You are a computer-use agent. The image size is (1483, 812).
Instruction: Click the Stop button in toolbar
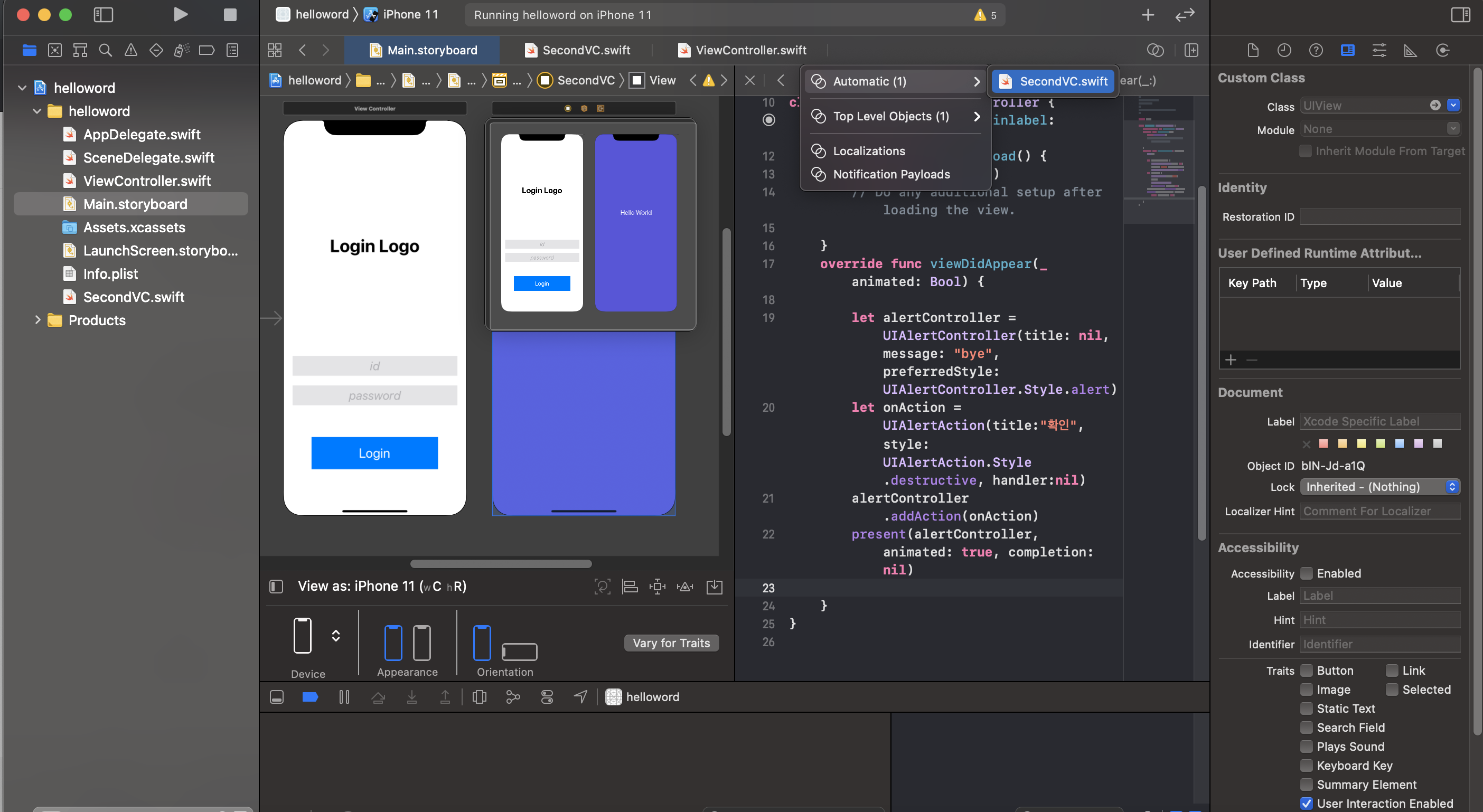click(x=230, y=14)
